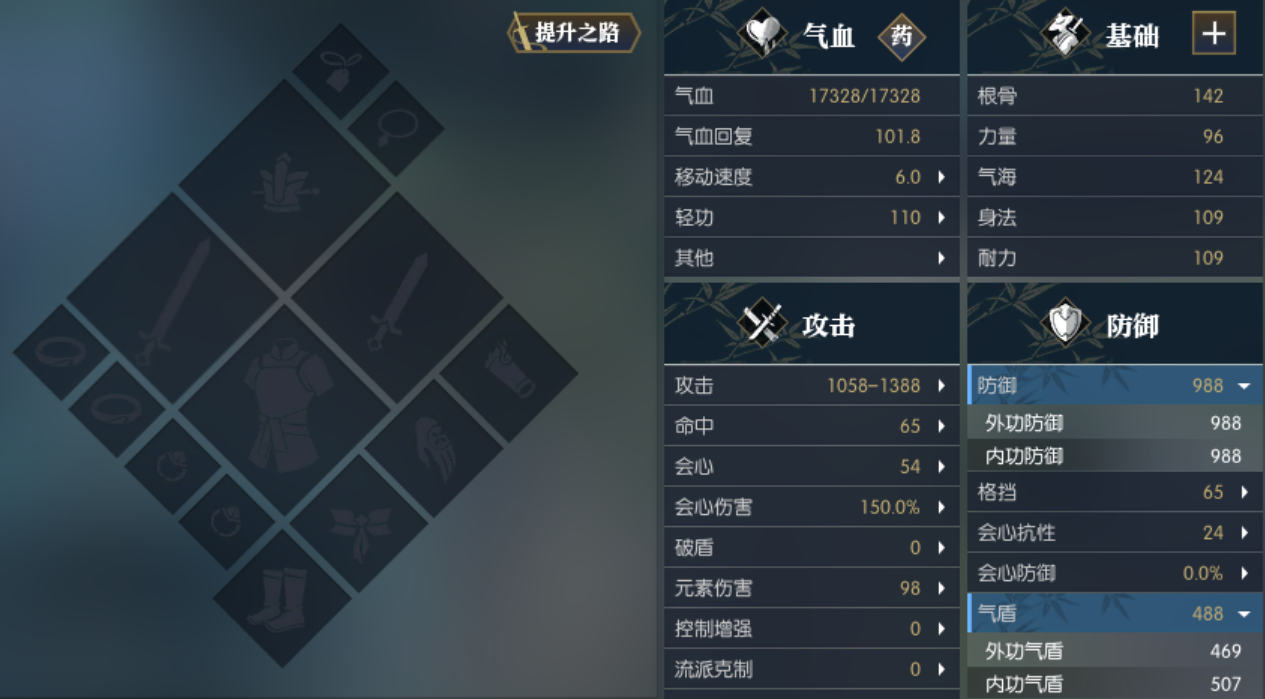Click the 根骨 142 attribute row

pos(1115,96)
